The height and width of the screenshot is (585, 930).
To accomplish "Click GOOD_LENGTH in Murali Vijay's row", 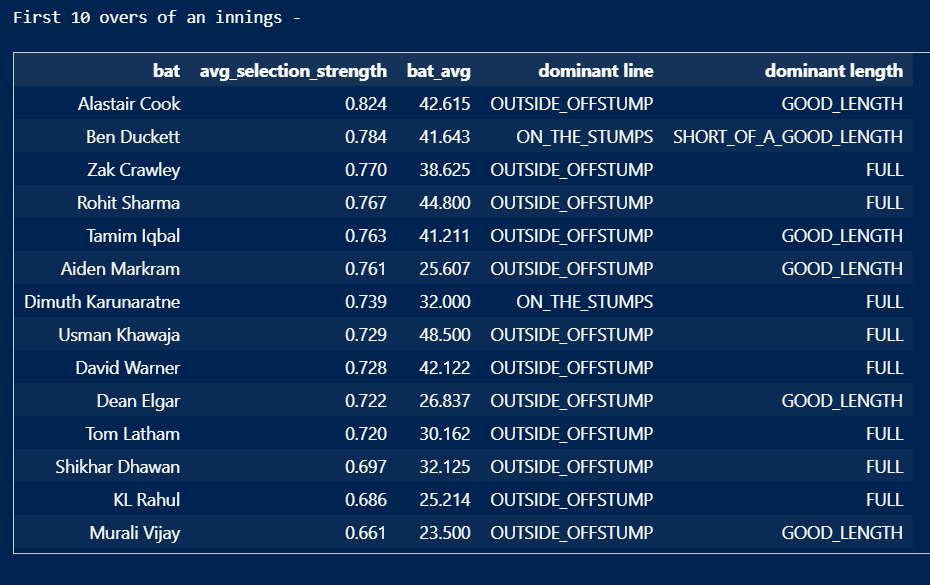I will (x=842, y=533).
